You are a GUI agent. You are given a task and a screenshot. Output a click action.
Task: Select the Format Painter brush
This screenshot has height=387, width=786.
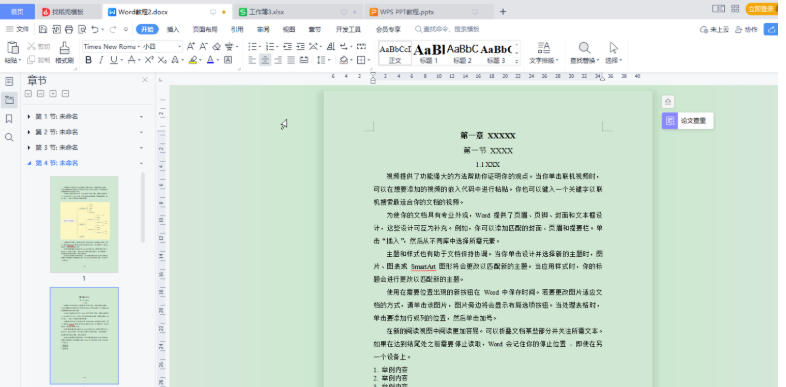(65, 48)
